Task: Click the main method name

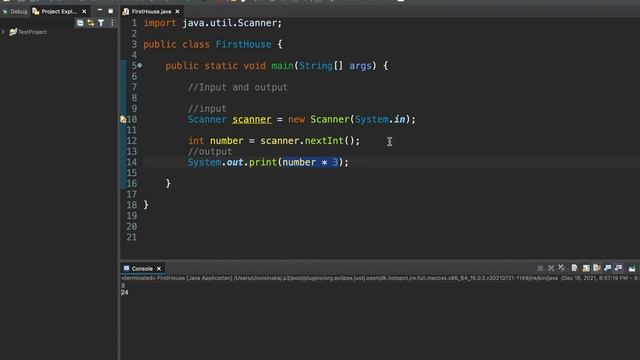Action: tap(282, 66)
